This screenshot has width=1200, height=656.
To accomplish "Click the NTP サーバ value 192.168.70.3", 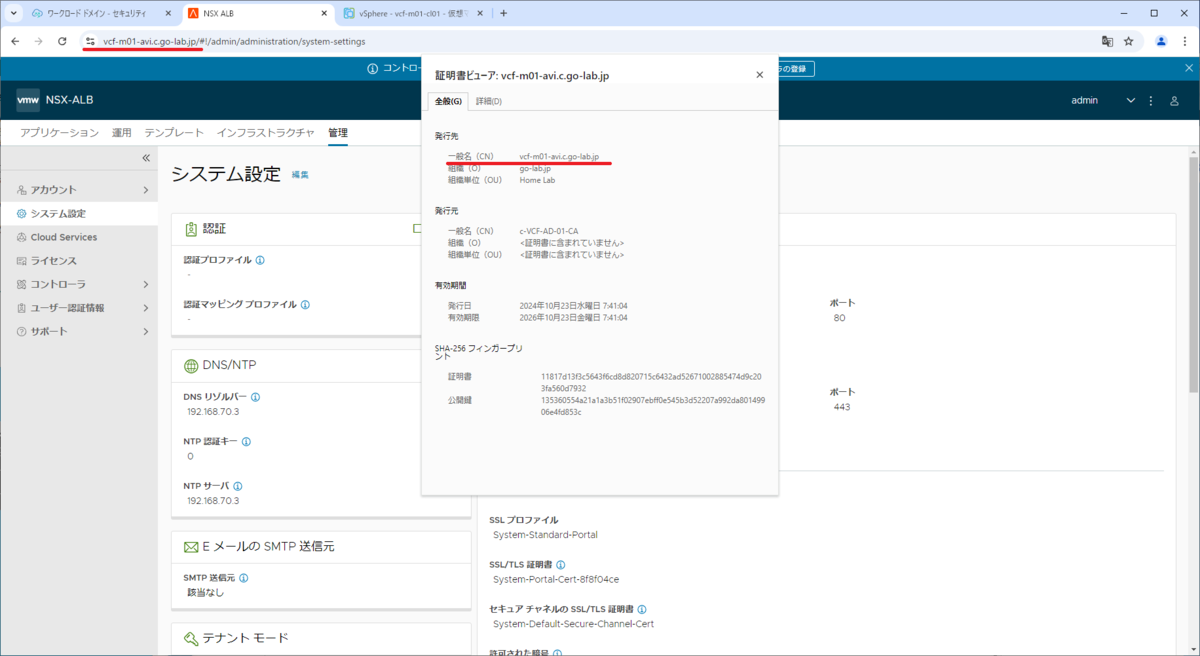I will [x=213, y=500].
